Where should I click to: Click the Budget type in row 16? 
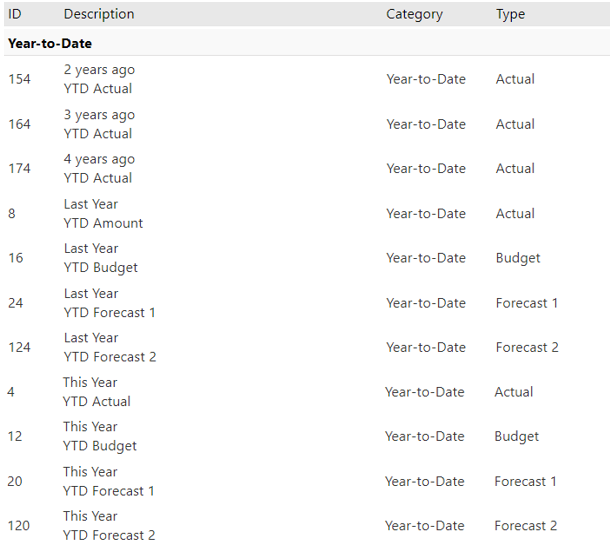pyautogui.click(x=517, y=258)
